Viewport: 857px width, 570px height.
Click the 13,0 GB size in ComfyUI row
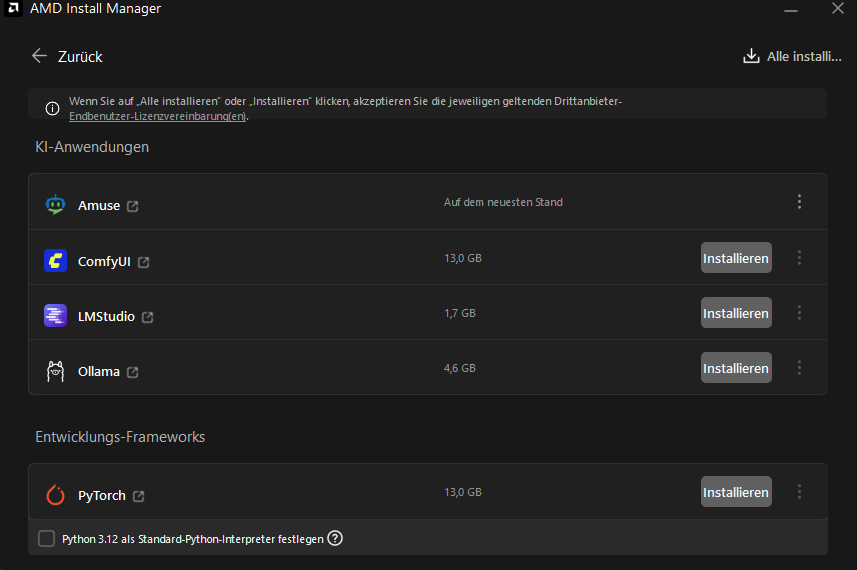463,258
